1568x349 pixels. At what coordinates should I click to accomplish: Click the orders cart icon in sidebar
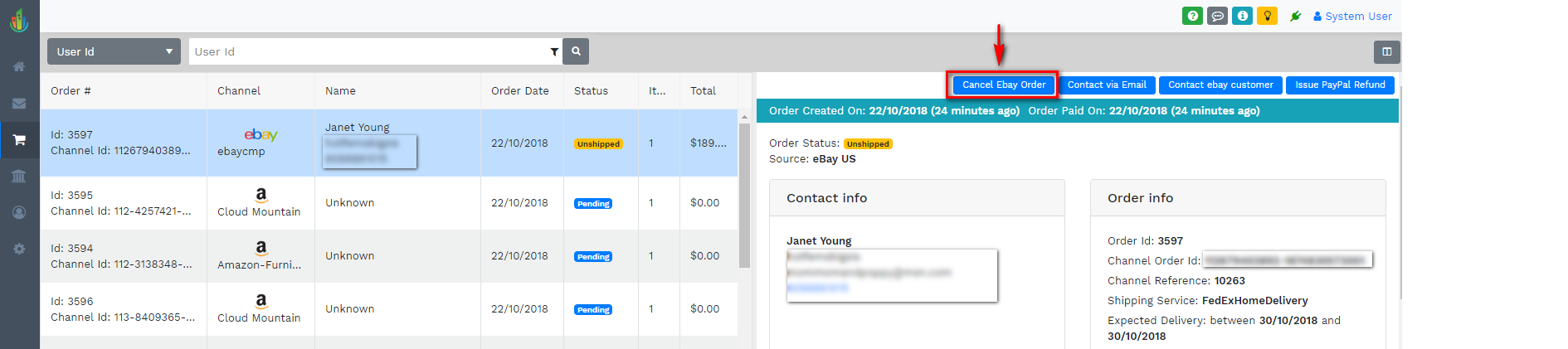coord(19,140)
